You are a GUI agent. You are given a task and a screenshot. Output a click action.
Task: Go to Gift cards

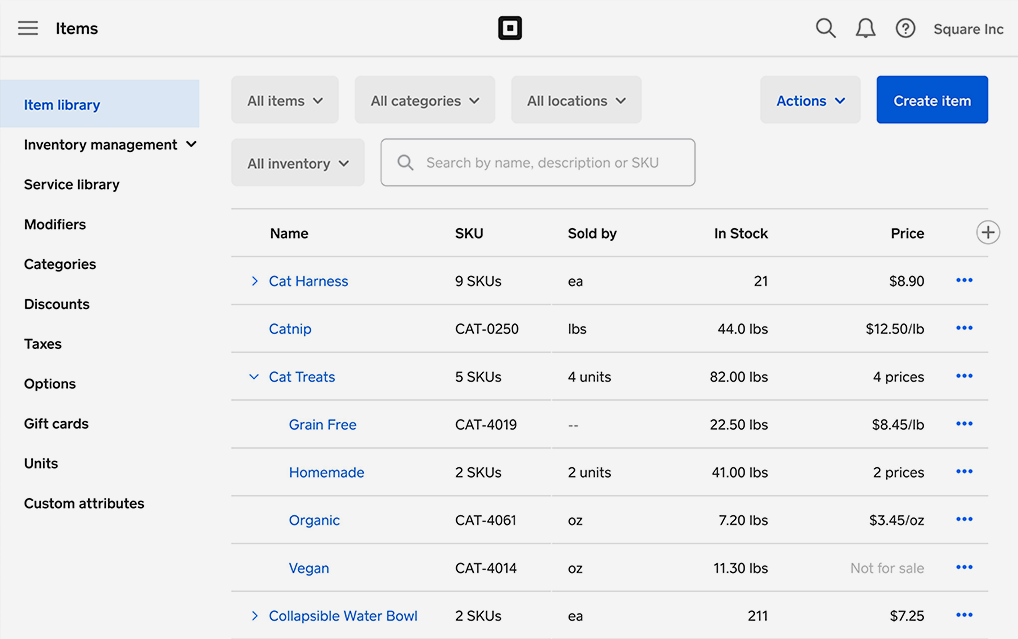click(56, 424)
